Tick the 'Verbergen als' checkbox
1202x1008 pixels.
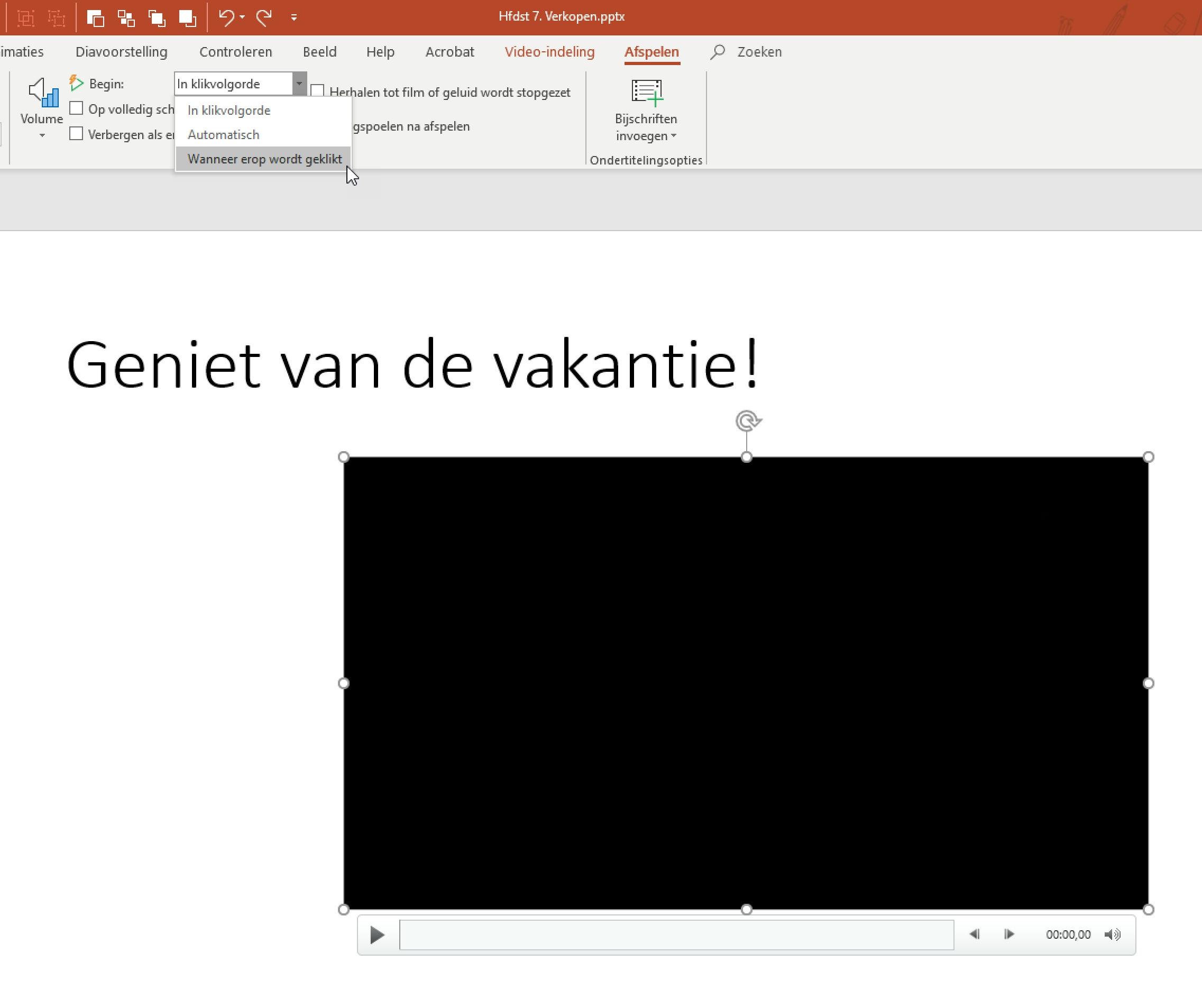[x=76, y=134]
